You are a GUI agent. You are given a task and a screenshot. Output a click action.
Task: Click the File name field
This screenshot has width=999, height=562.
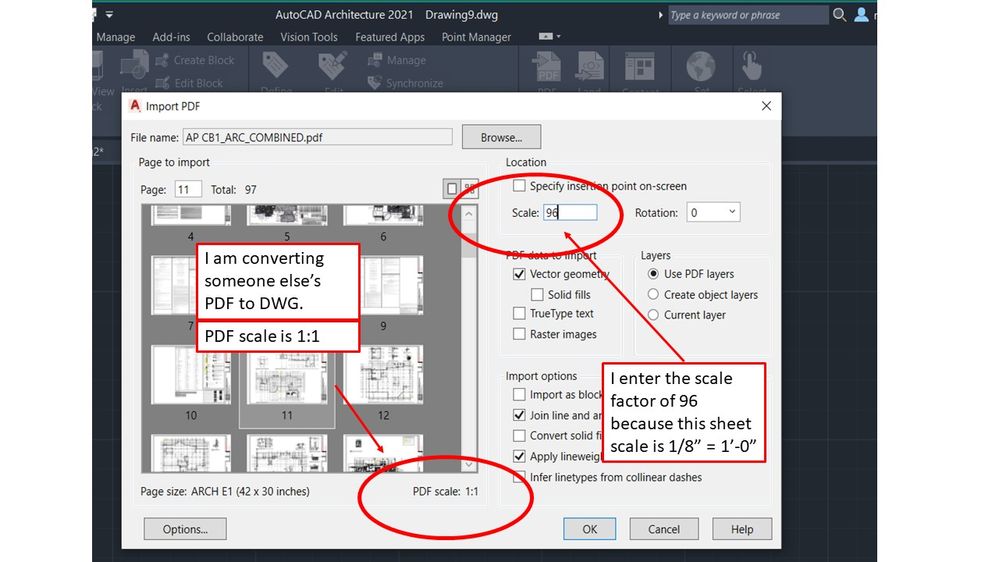tap(317, 137)
